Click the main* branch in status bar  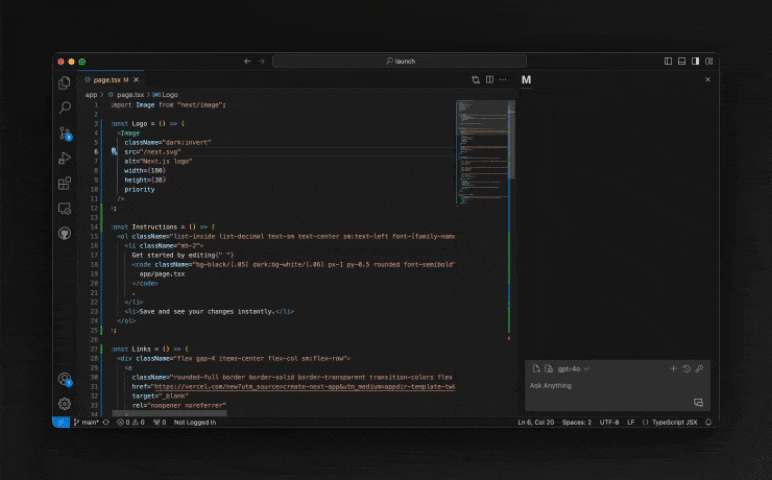pos(86,422)
